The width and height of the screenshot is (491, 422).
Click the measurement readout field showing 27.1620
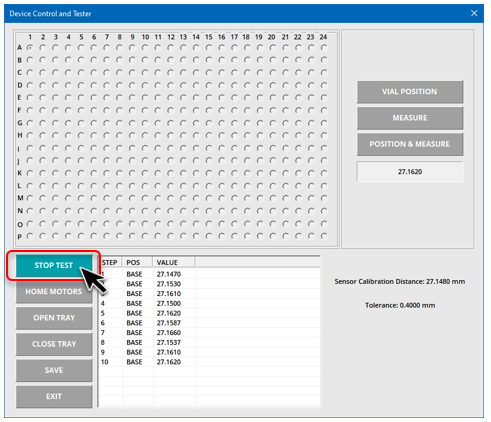[x=410, y=172]
